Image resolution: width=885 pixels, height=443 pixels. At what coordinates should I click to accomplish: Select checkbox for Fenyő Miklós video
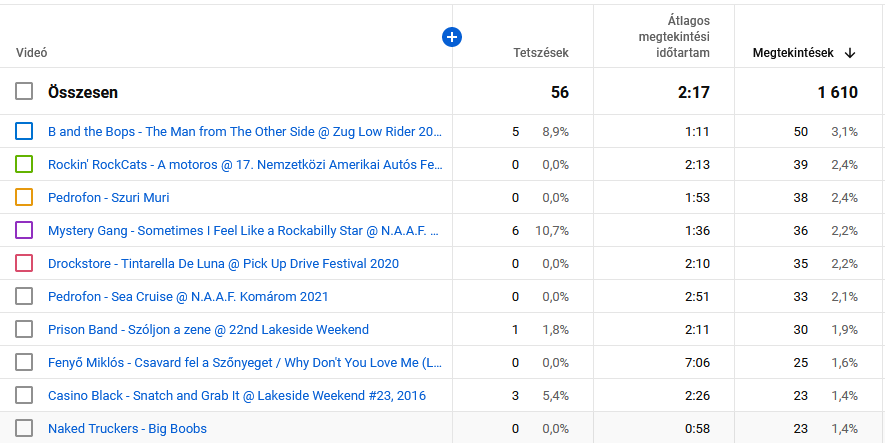tap(24, 362)
